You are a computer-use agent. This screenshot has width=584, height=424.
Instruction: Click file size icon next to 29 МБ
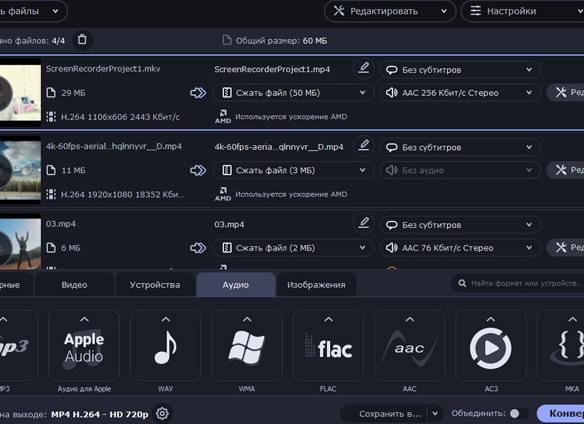point(51,93)
